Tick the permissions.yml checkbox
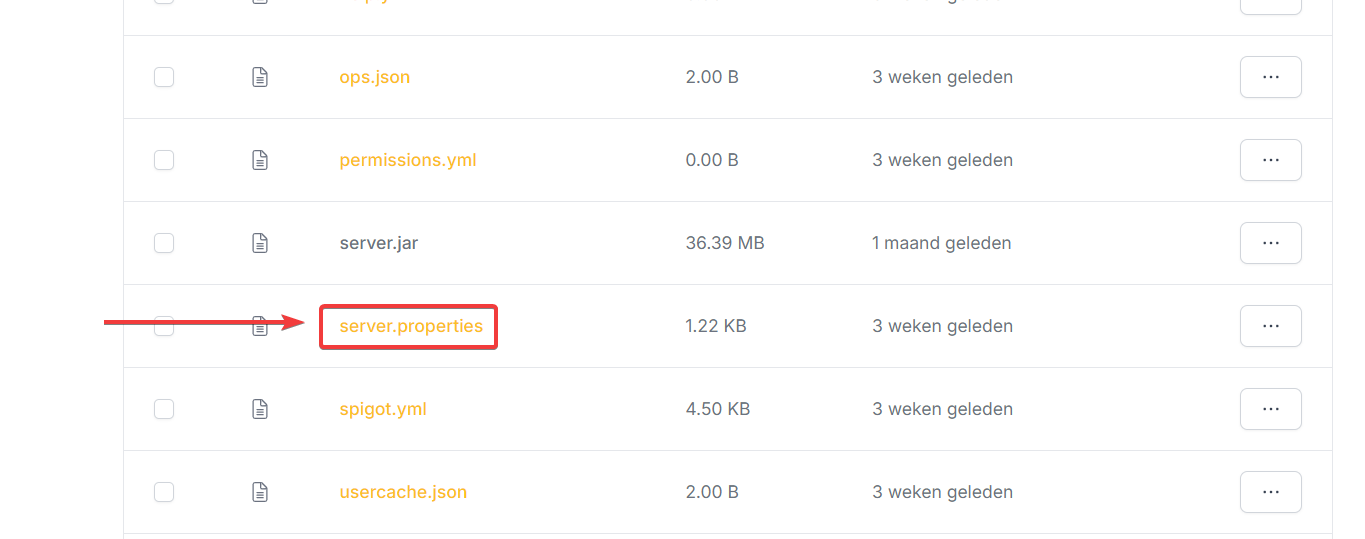The height and width of the screenshot is (539, 1365). (x=164, y=160)
